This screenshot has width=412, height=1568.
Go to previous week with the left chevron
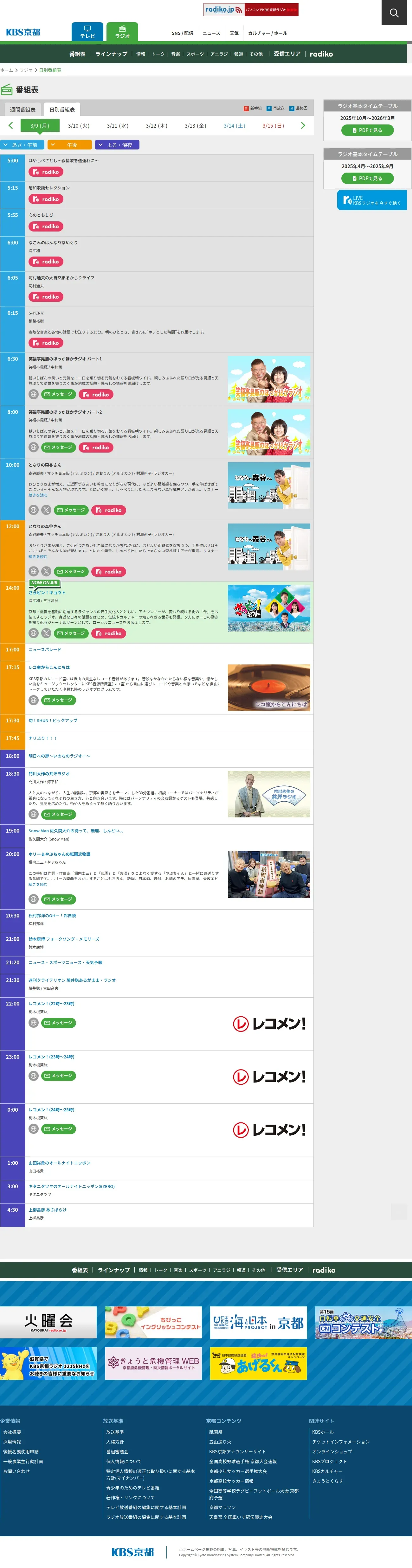pos(11,125)
